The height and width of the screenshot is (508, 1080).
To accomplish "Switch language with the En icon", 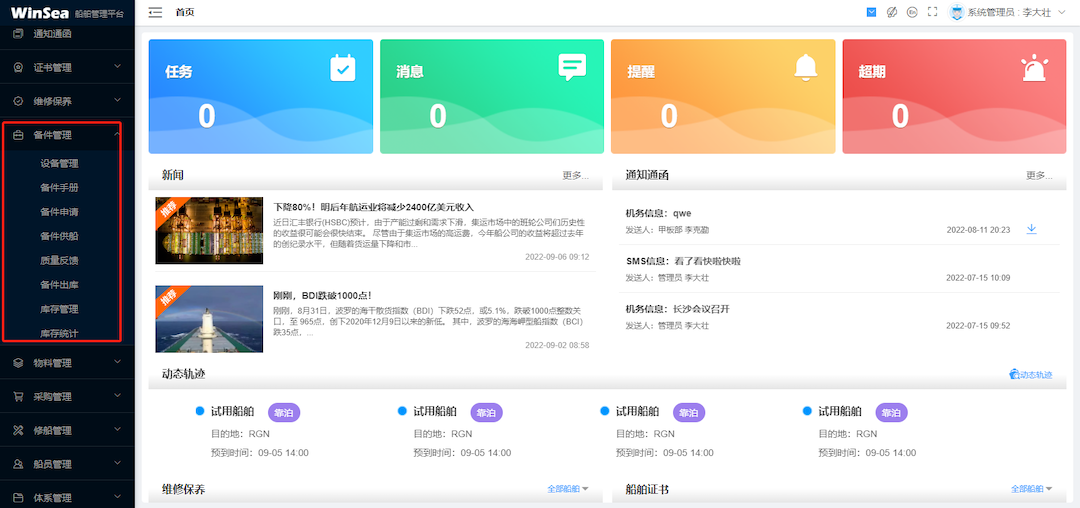I will click(x=912, y=12).
